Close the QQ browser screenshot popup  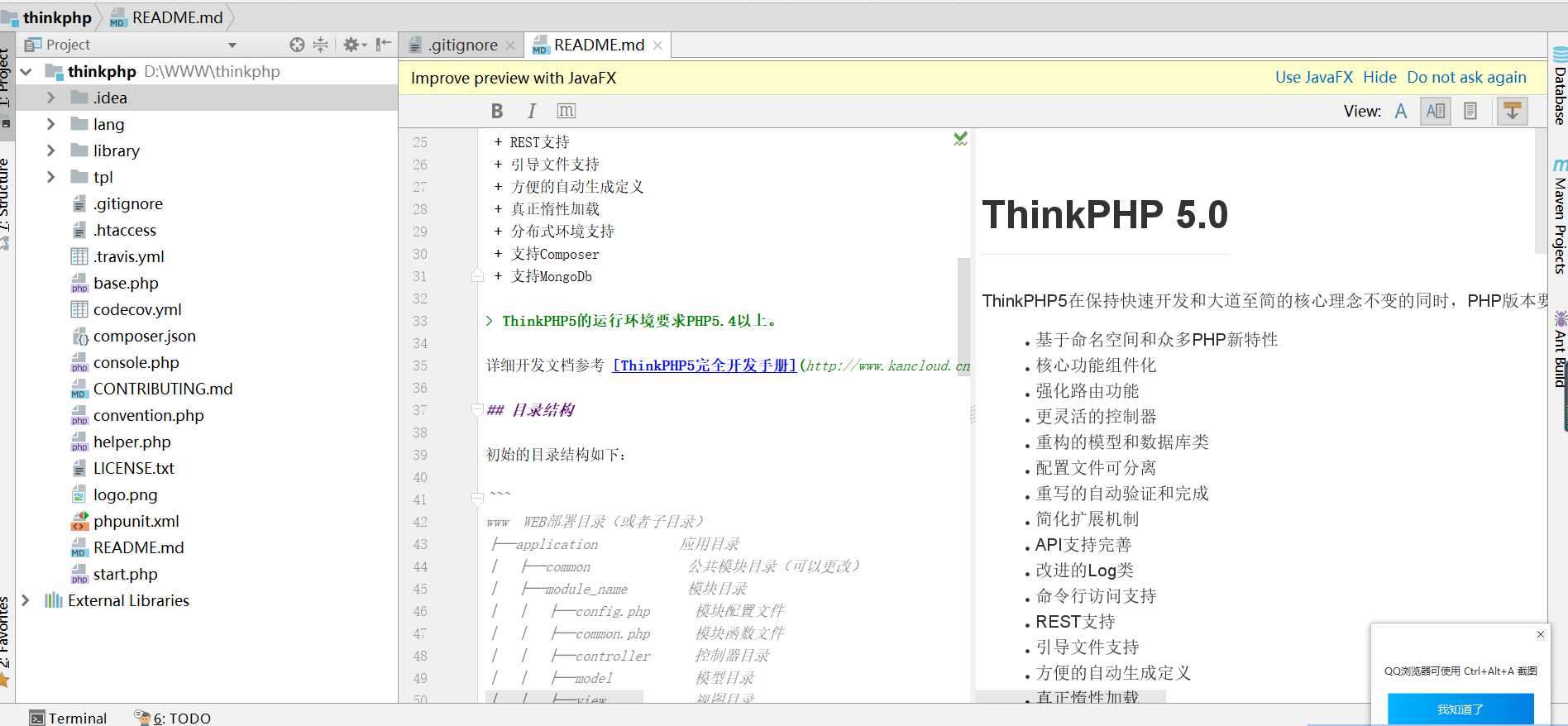click(x=1540, y=634)
